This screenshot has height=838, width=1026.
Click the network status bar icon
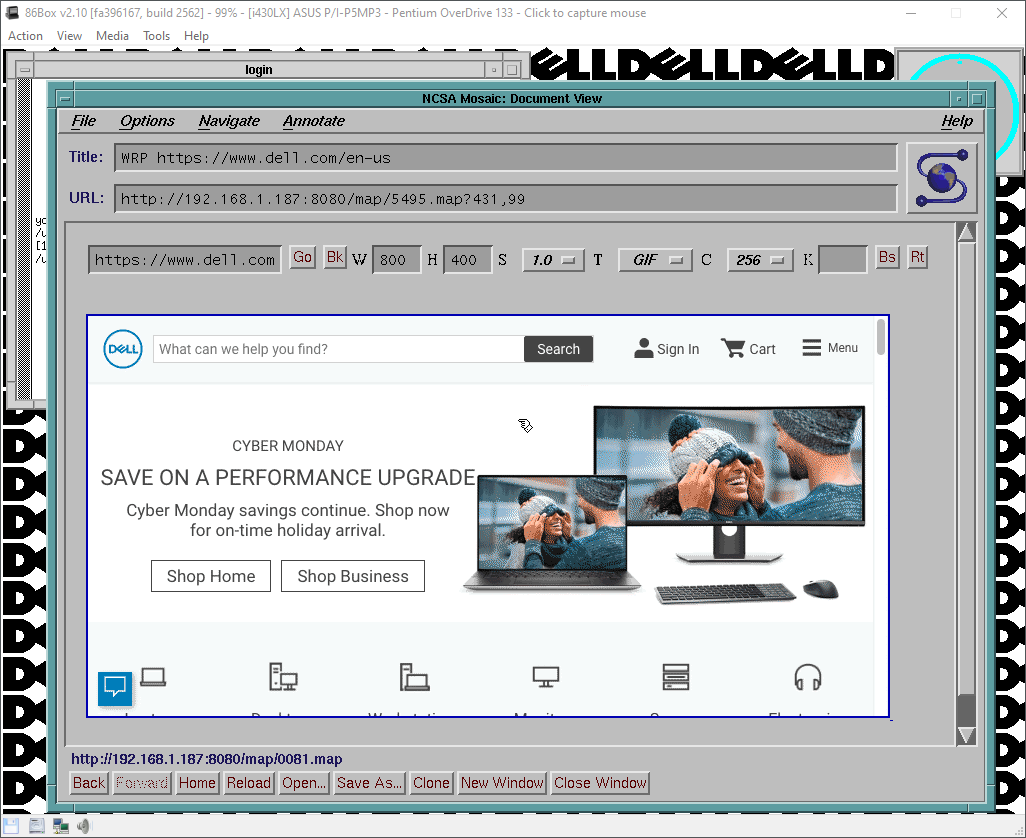pyautogui.click(x=61, y=826)
